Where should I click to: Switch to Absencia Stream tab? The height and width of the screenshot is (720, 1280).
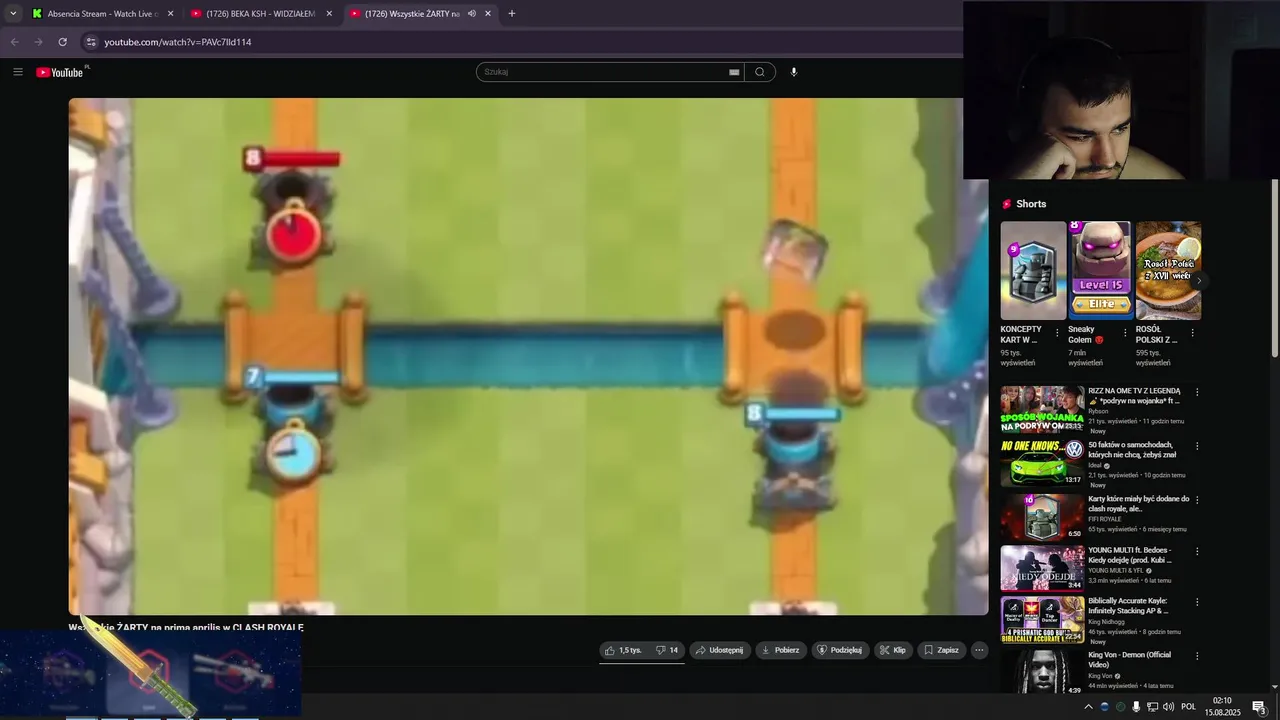pyautogui.click(x=103, y=14)
